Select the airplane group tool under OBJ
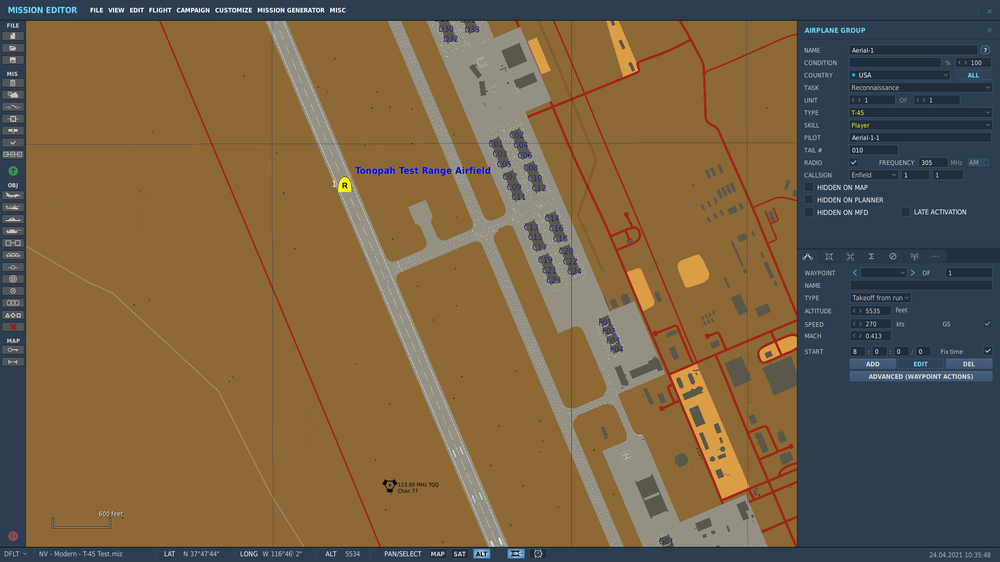Screen dimensions: 1000x562 (x=13, y=195)
